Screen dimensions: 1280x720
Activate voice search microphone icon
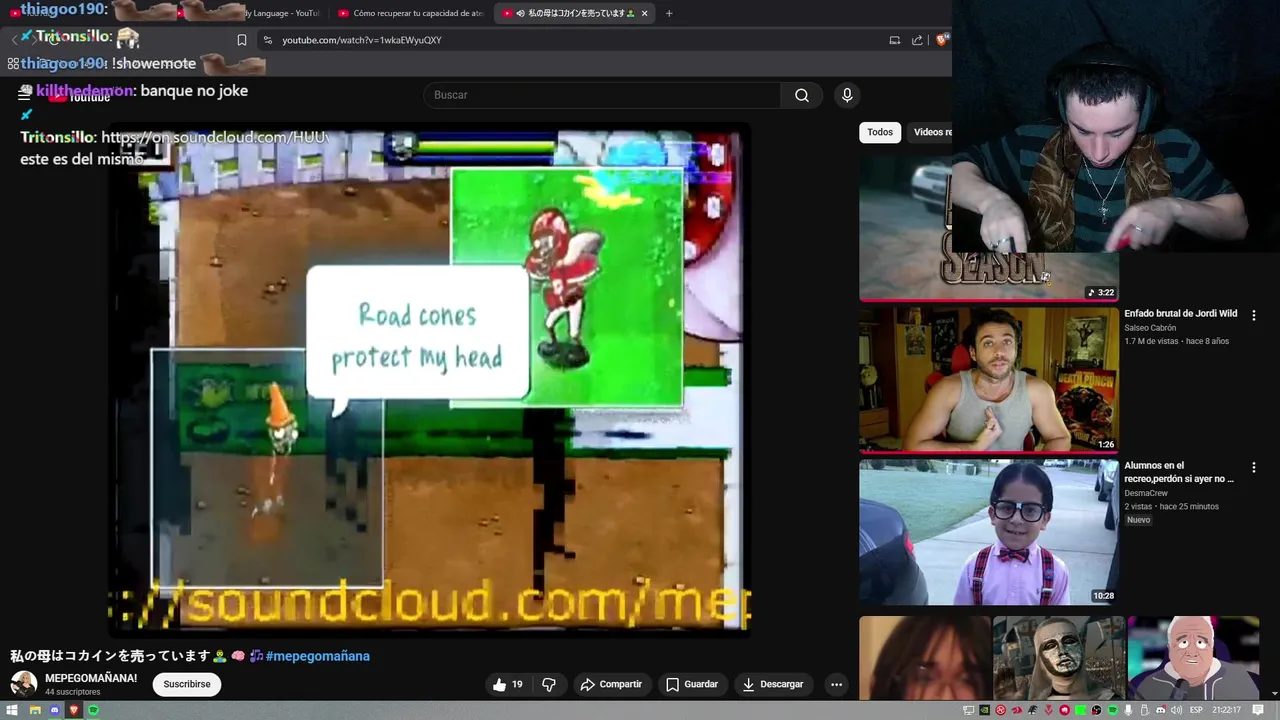pos(847,95)
